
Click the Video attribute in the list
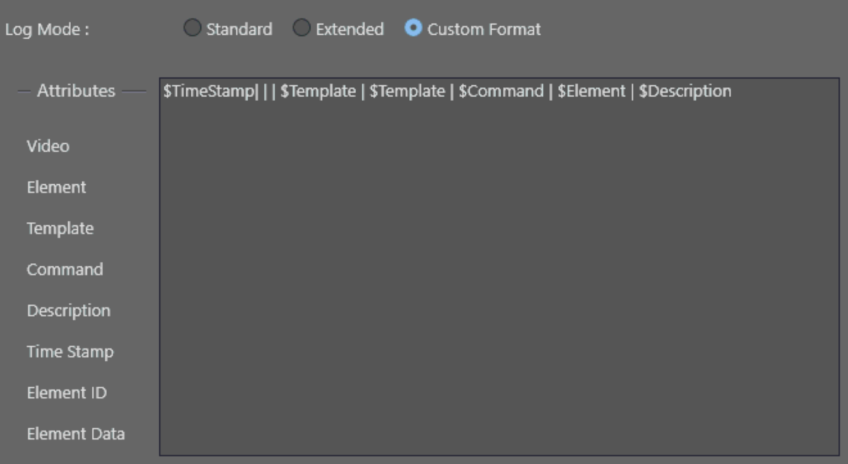pyautogui.click(x=48, y=146)
